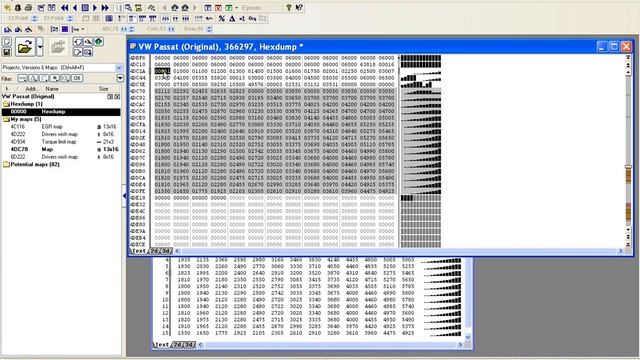Click second icon beside VW Passat (Original) title

tap(117, 97)
